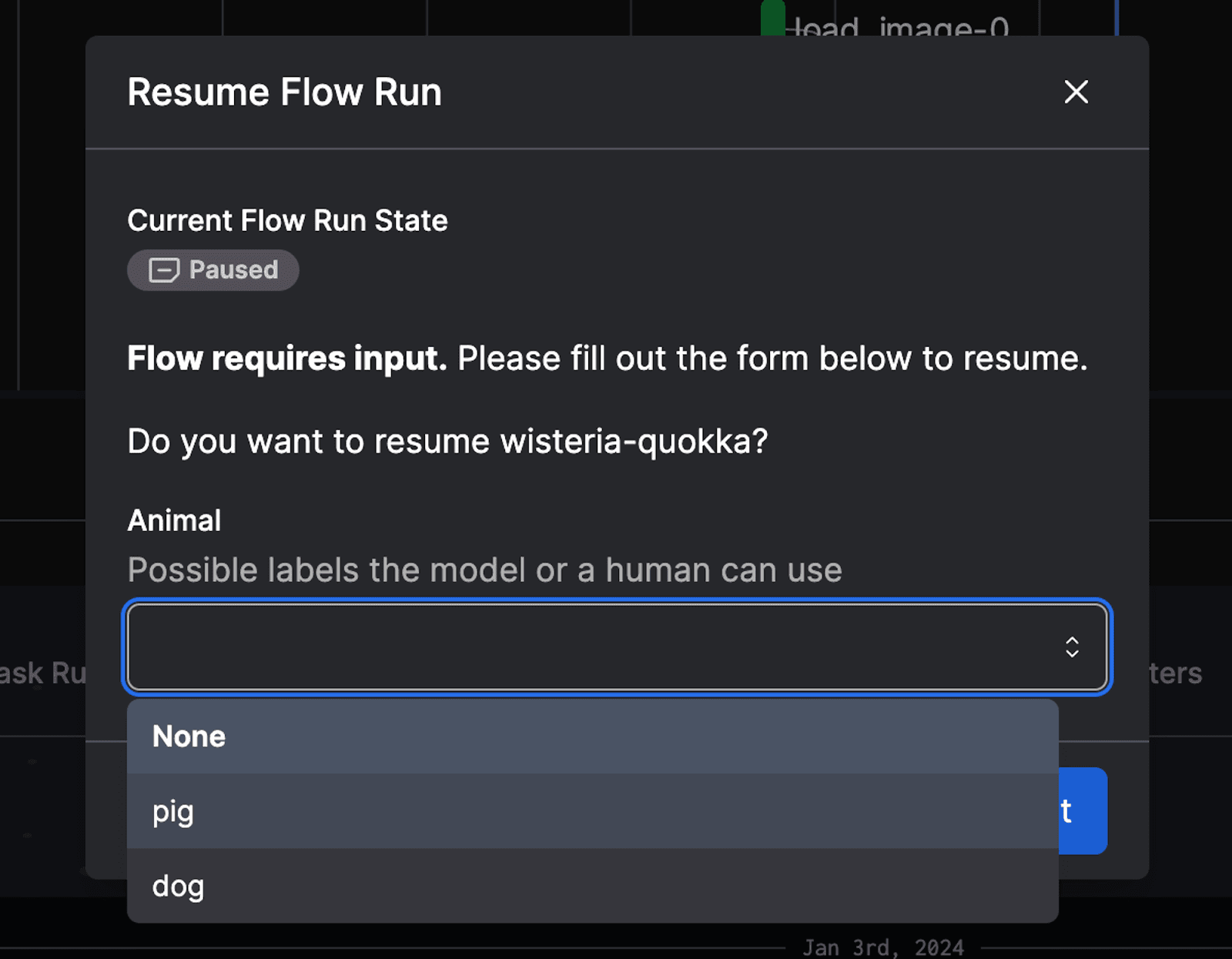This screenshot has height=959, width=1232.
Task: Click the green task run bar
Action: [772, 18]
